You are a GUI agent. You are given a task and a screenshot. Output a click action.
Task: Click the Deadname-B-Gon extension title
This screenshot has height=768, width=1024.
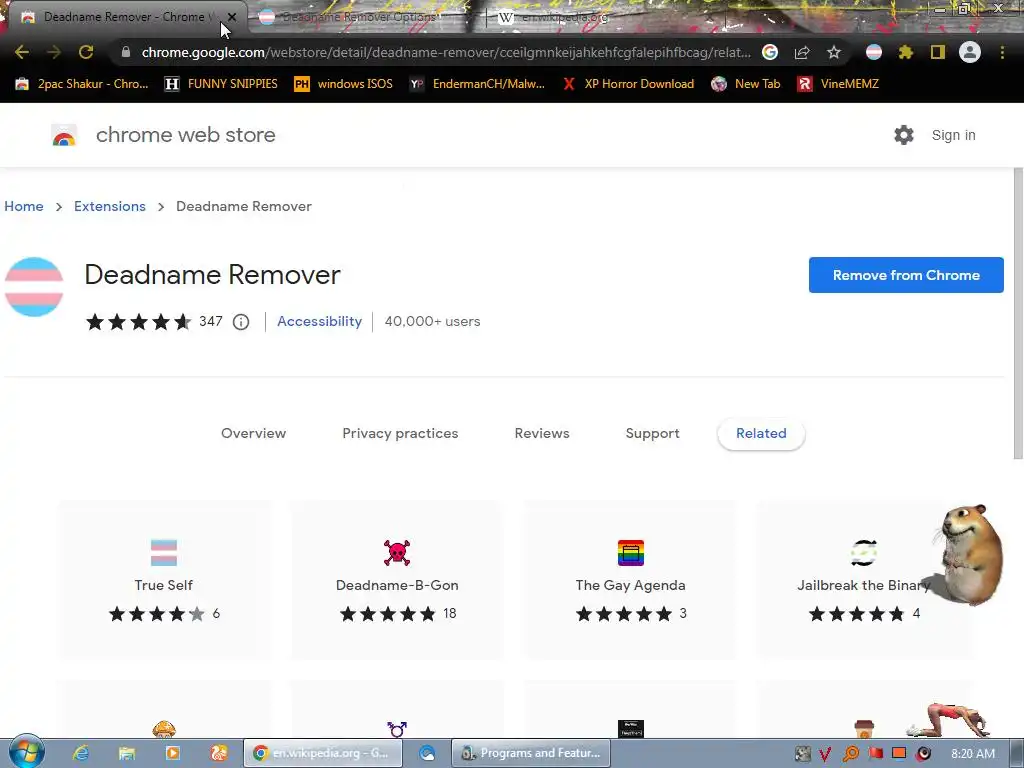point(397,585)
